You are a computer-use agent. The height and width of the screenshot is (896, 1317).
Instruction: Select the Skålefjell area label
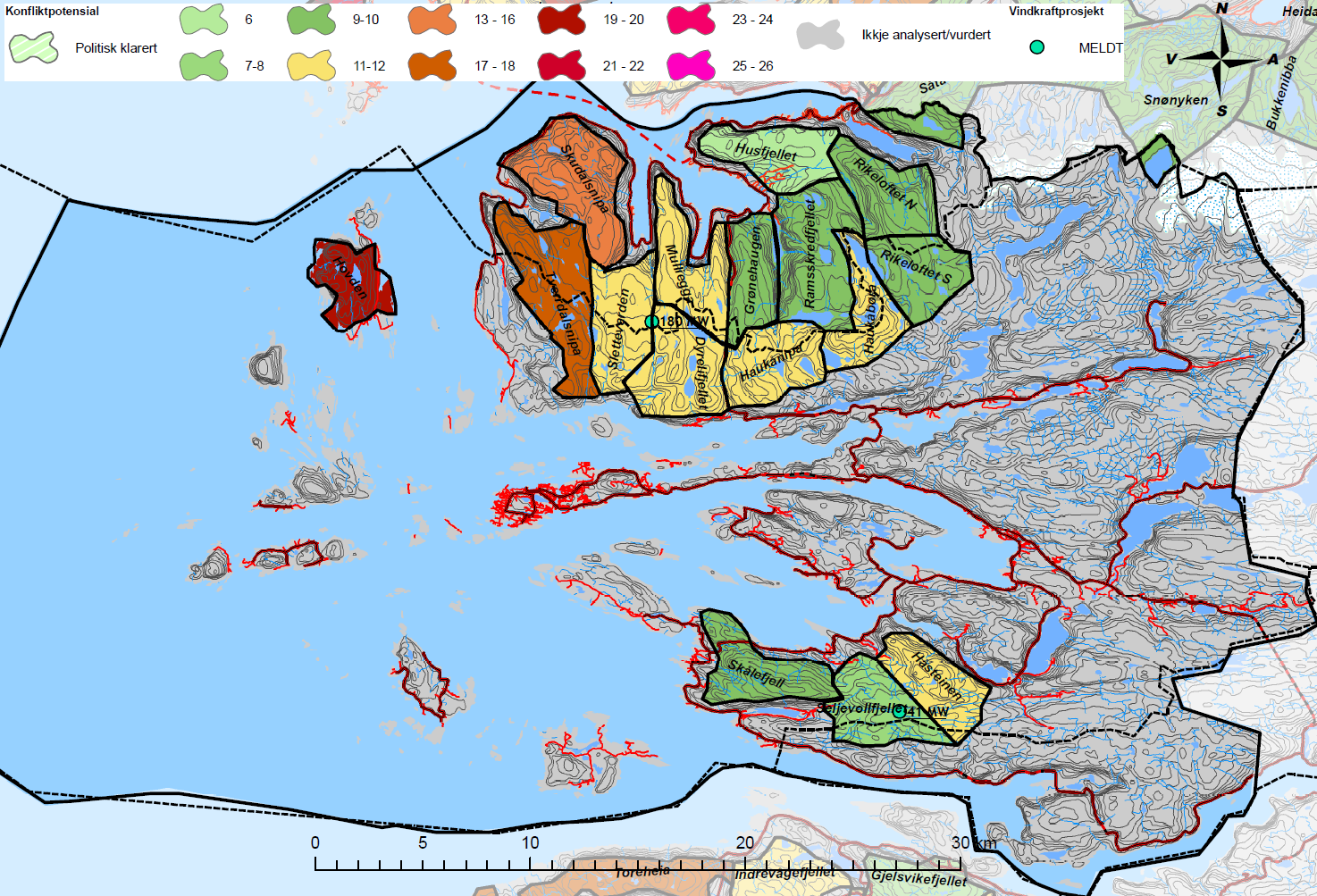tap(756, 673)
